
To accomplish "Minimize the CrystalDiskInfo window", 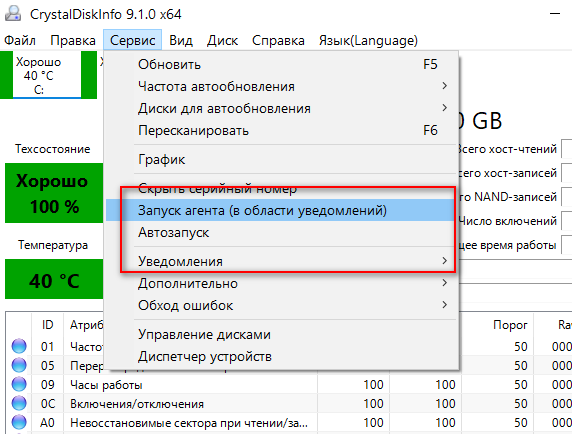I will click(x=555, y=13).
